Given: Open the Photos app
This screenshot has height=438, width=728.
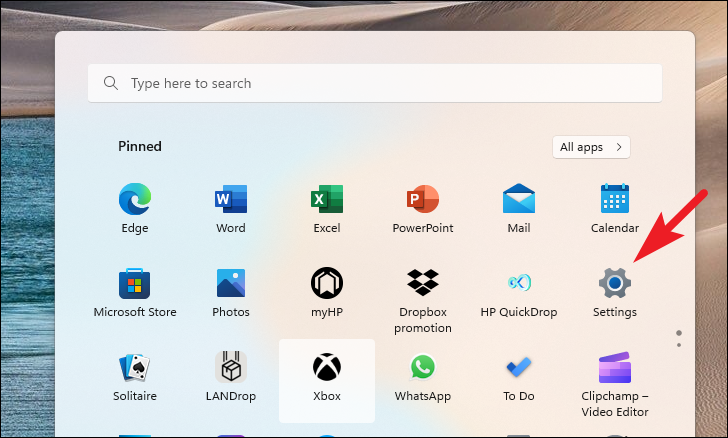Looking at the screenshot, I should point(231,292).
